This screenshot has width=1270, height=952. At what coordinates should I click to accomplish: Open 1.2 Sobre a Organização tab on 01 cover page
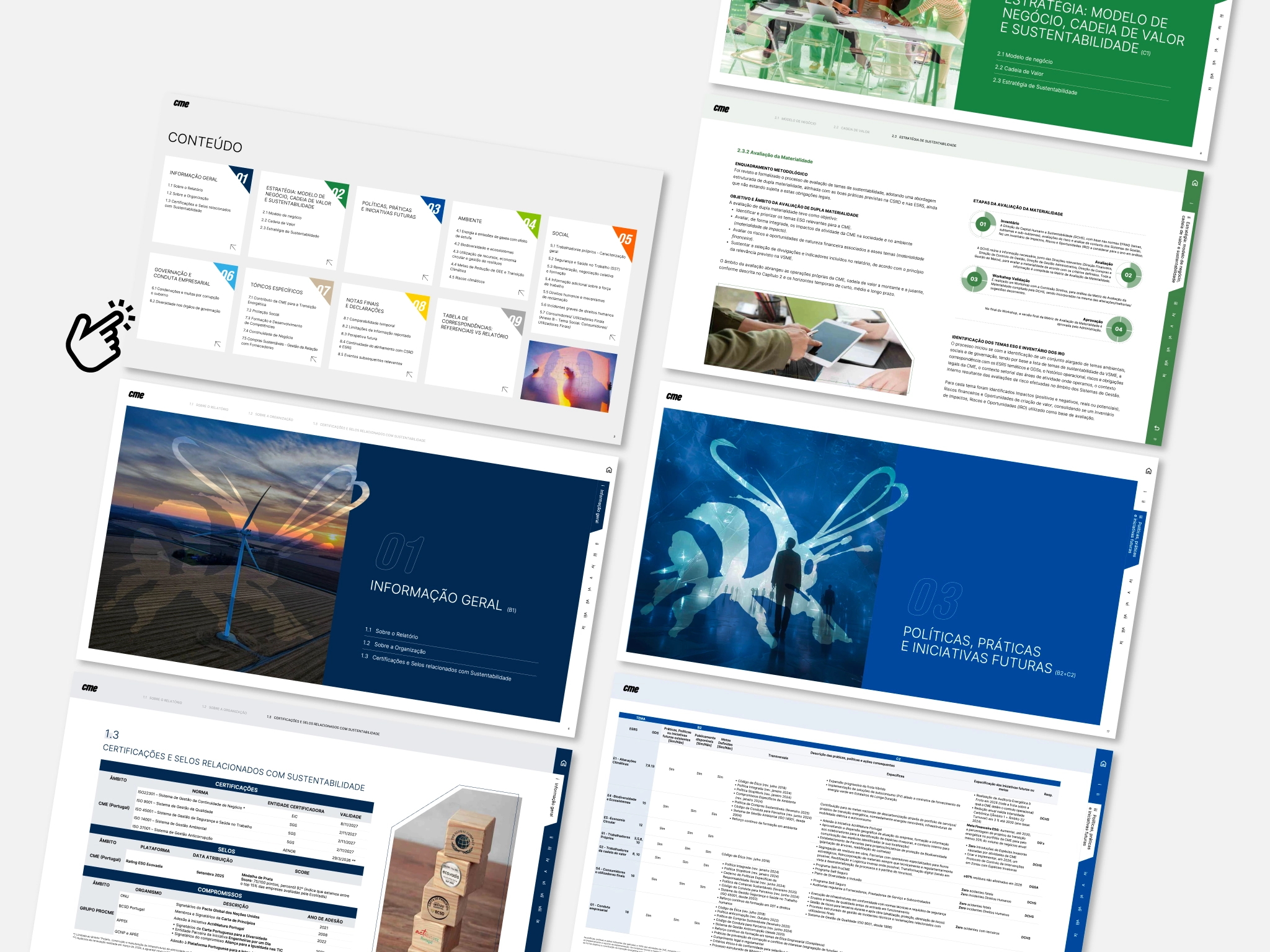pyautogui.click(x=270, y=416)
